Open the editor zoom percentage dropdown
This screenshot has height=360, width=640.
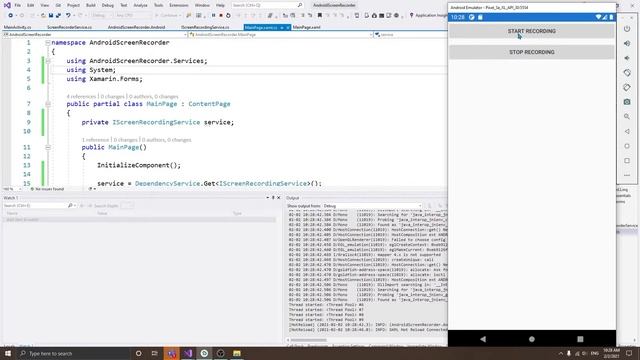tap(12, 189)
